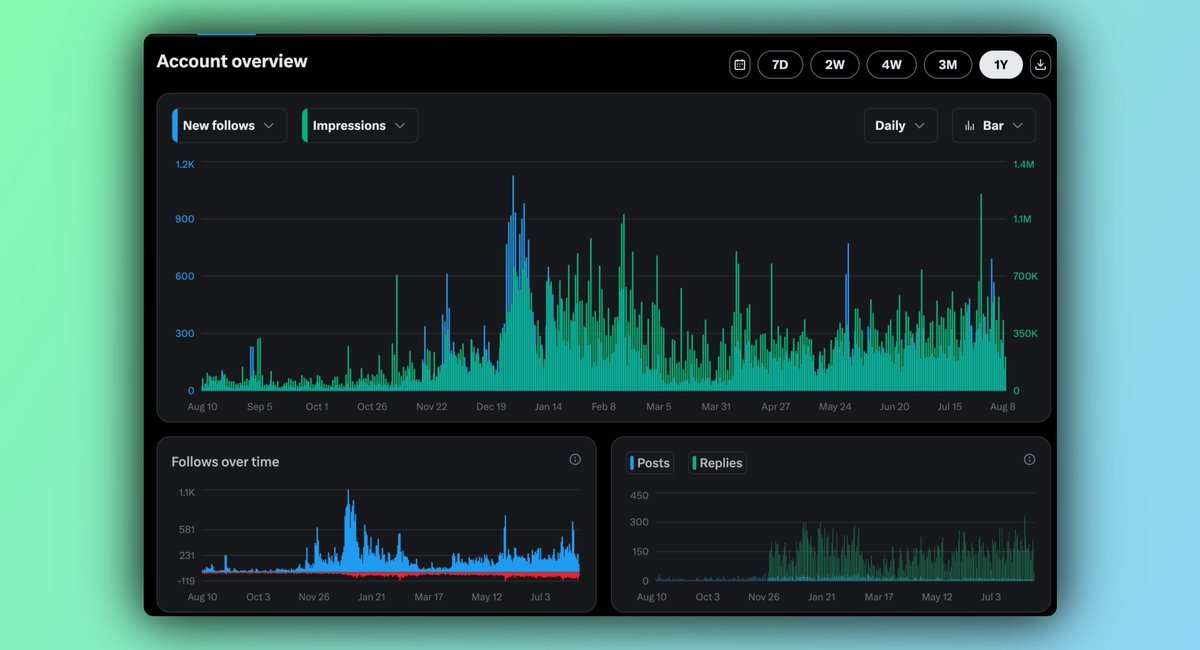The image size is (1200, 650).
Task: Select the 7D time range
Action: 780,65
